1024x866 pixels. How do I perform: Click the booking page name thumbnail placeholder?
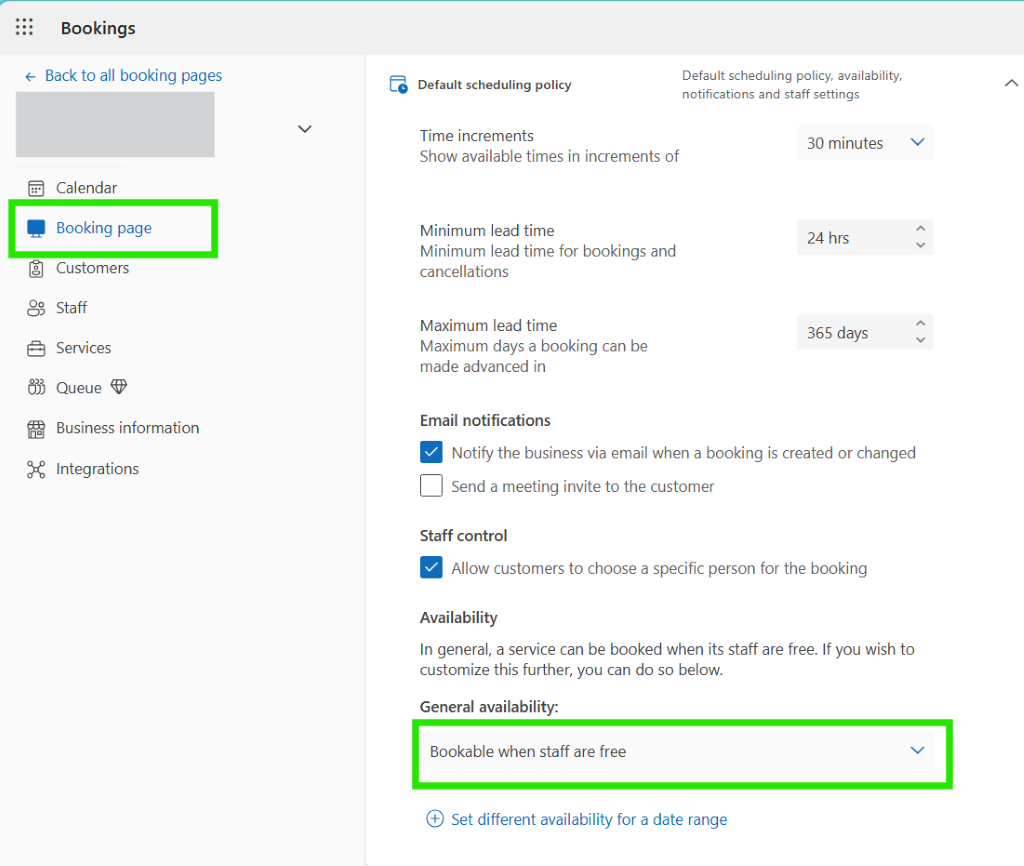click(x=115, y=124)
